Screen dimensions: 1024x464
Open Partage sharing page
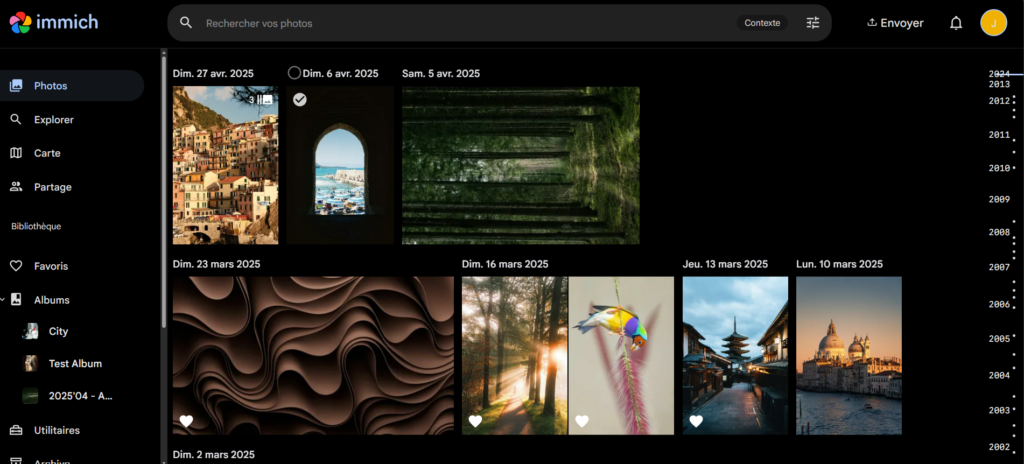72,187
